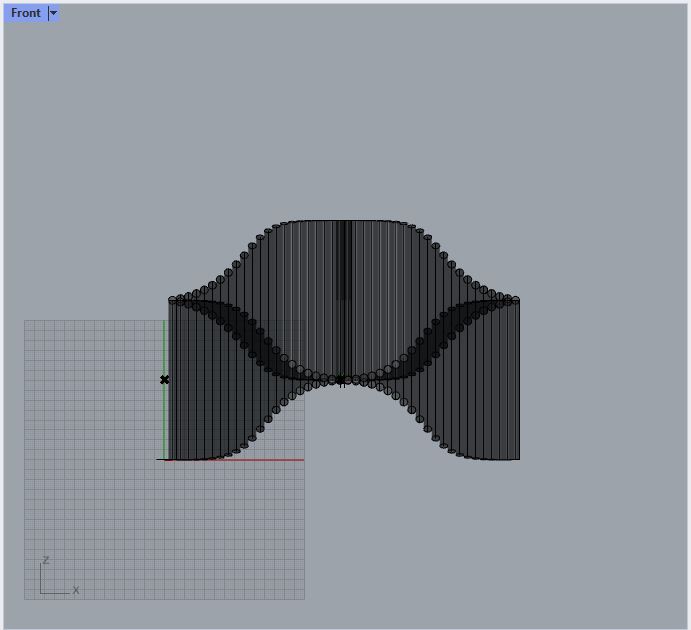Image resolution: width=691 pixels, height=630 pixels.
Task: Pick the red X axis line
Action: click(234, 460)
